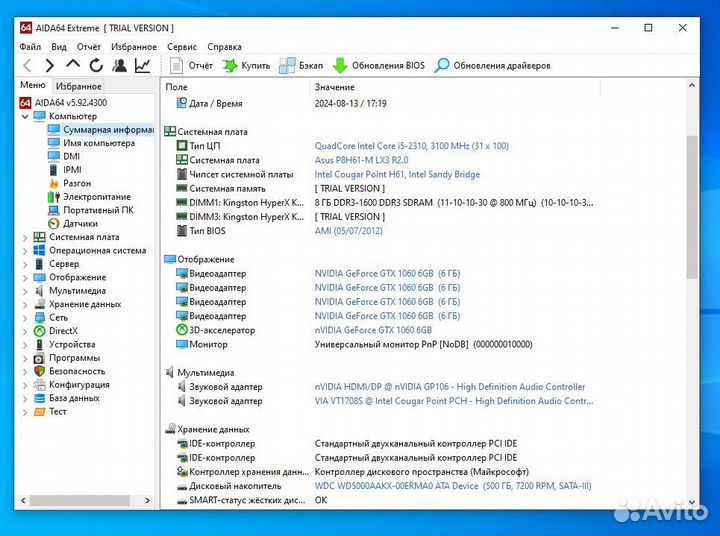Open the Вид menu

[x=59, y=47]
